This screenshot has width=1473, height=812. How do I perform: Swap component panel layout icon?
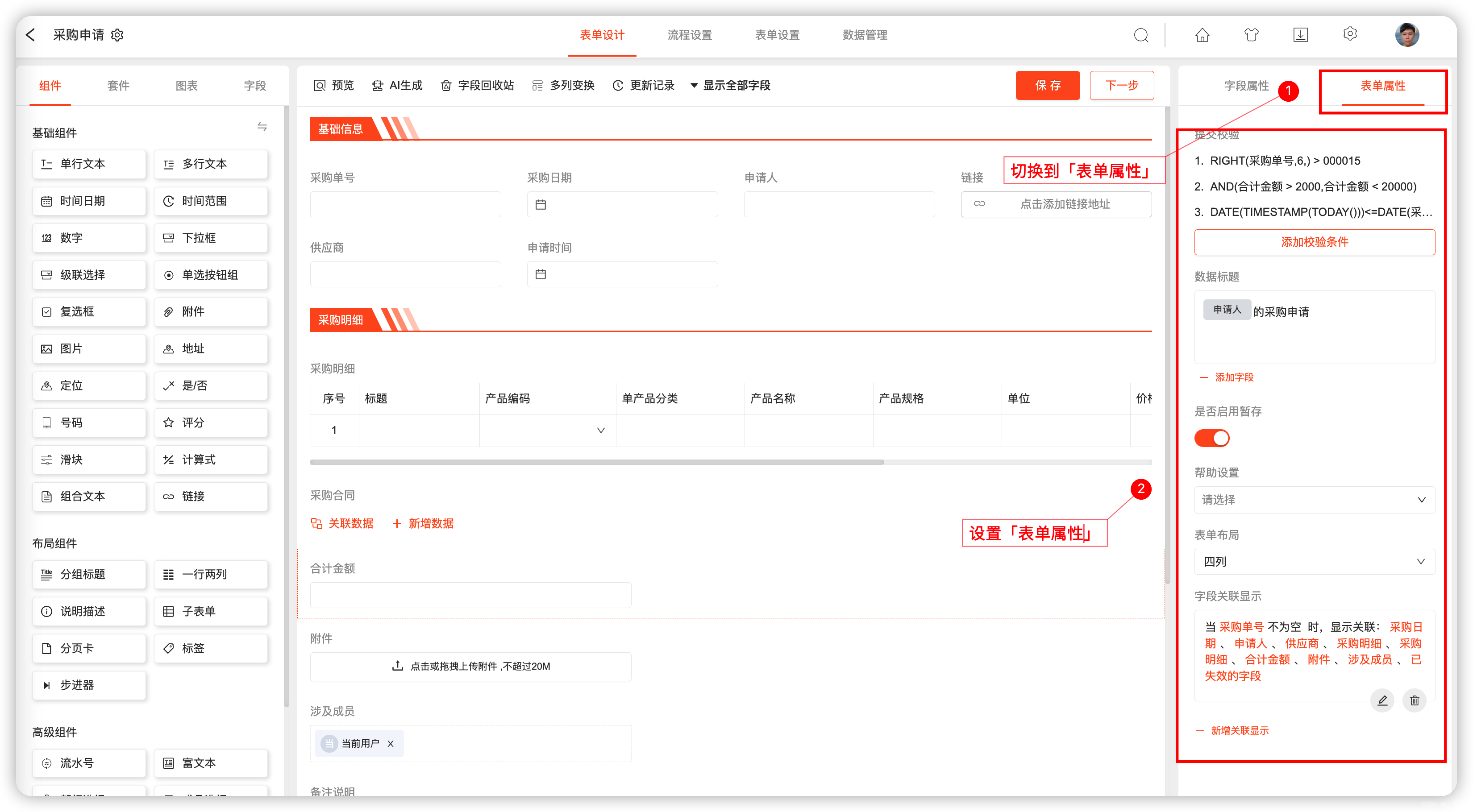pos(262,127)
